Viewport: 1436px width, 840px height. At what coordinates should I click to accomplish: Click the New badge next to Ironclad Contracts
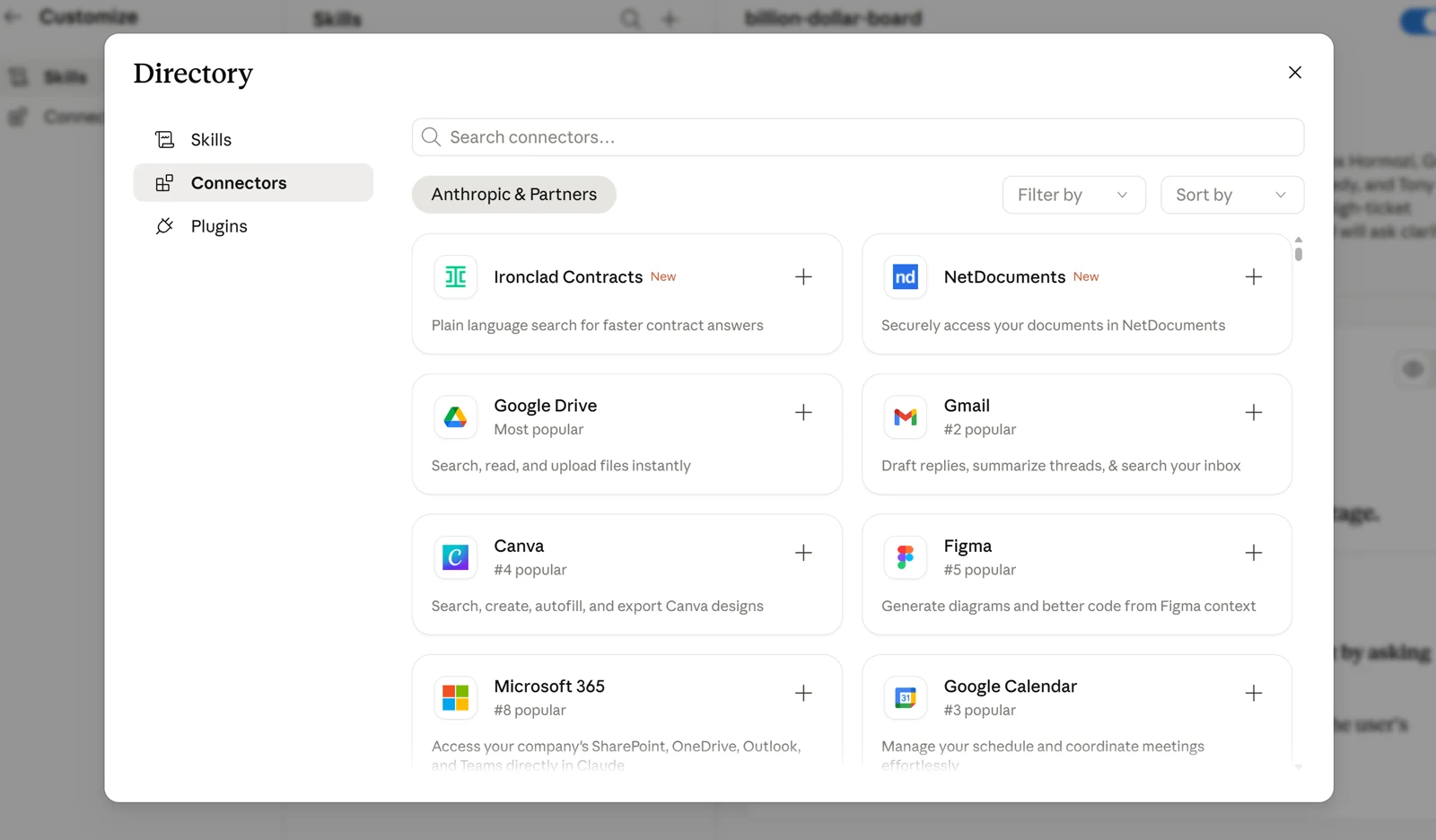pyautogui.click(x=663, y=276)
